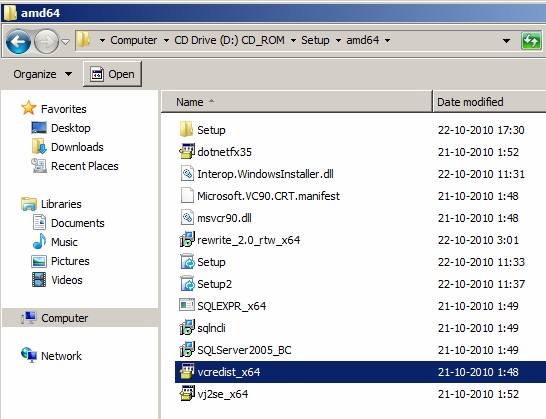Open the Pictures library
Viewport: 546px width, 419px height.
pyautogui.click(x=70, y=261)
